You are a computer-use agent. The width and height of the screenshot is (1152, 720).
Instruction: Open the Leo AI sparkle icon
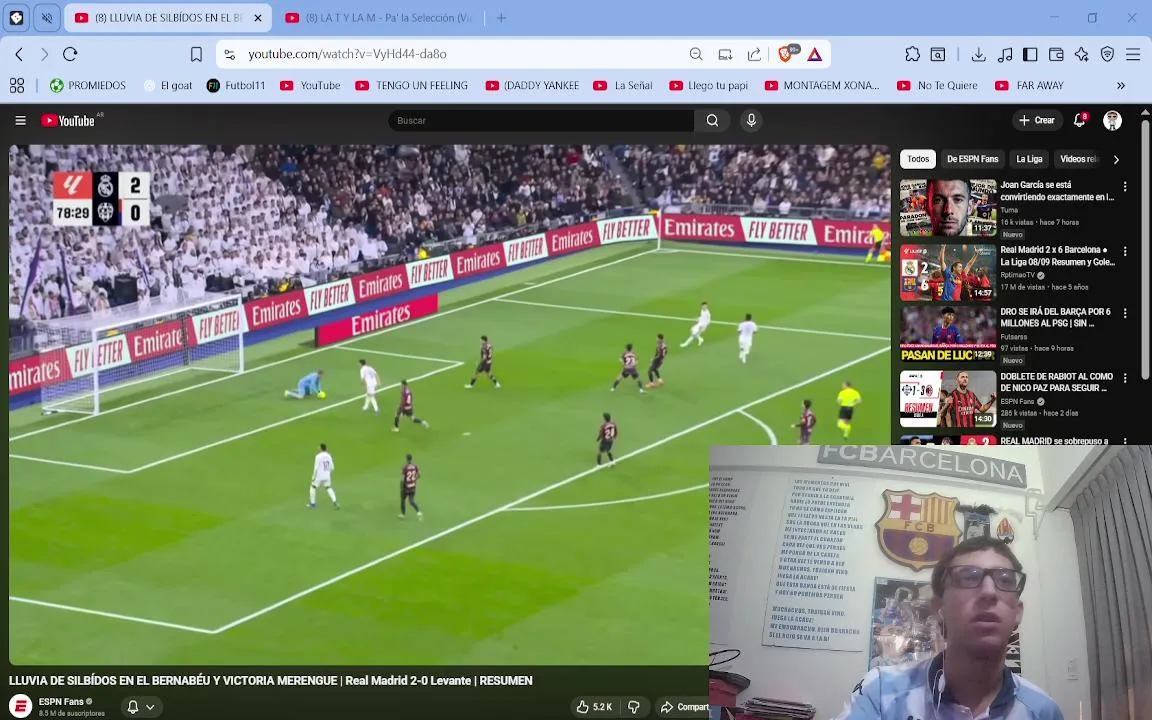coord(1081,54)
